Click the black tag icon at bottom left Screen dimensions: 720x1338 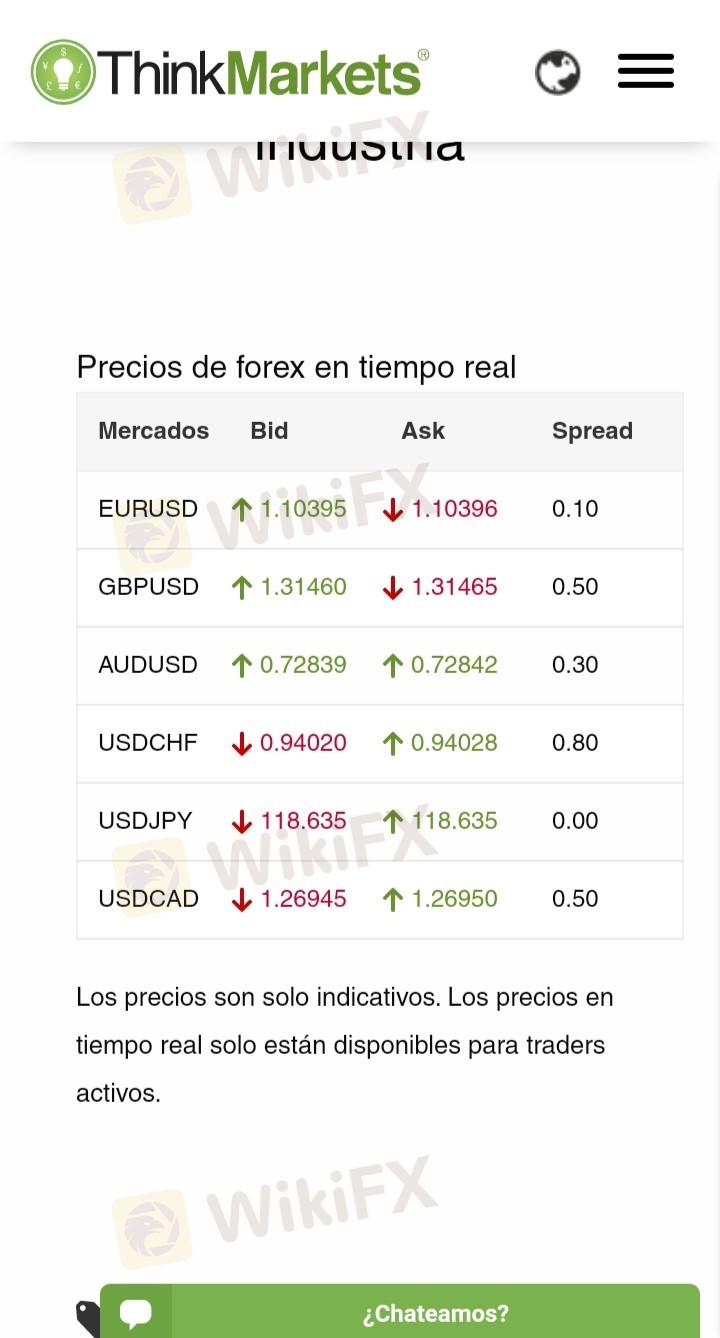tap(88, 1318)
